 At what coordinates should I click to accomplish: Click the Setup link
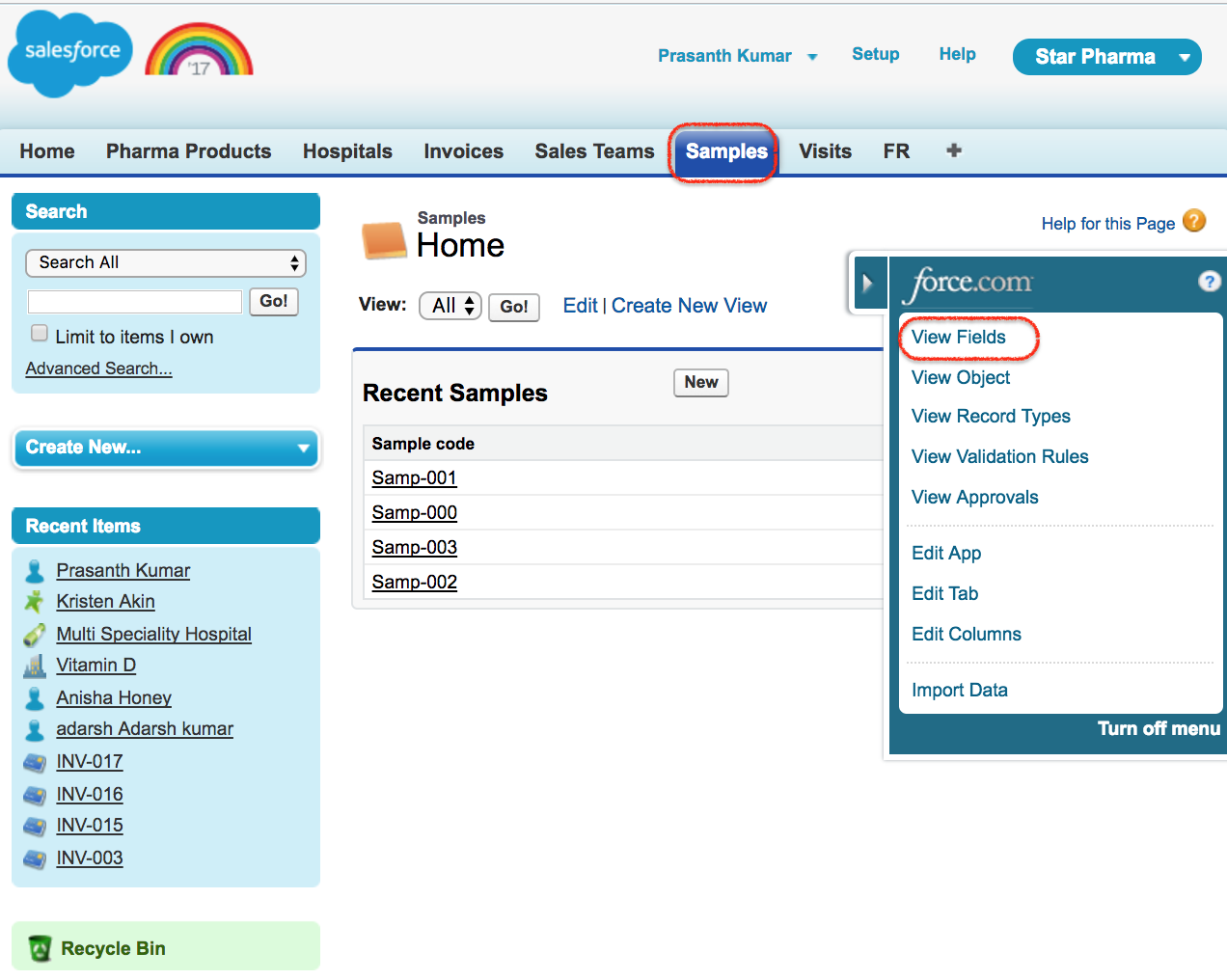point(876,54)
